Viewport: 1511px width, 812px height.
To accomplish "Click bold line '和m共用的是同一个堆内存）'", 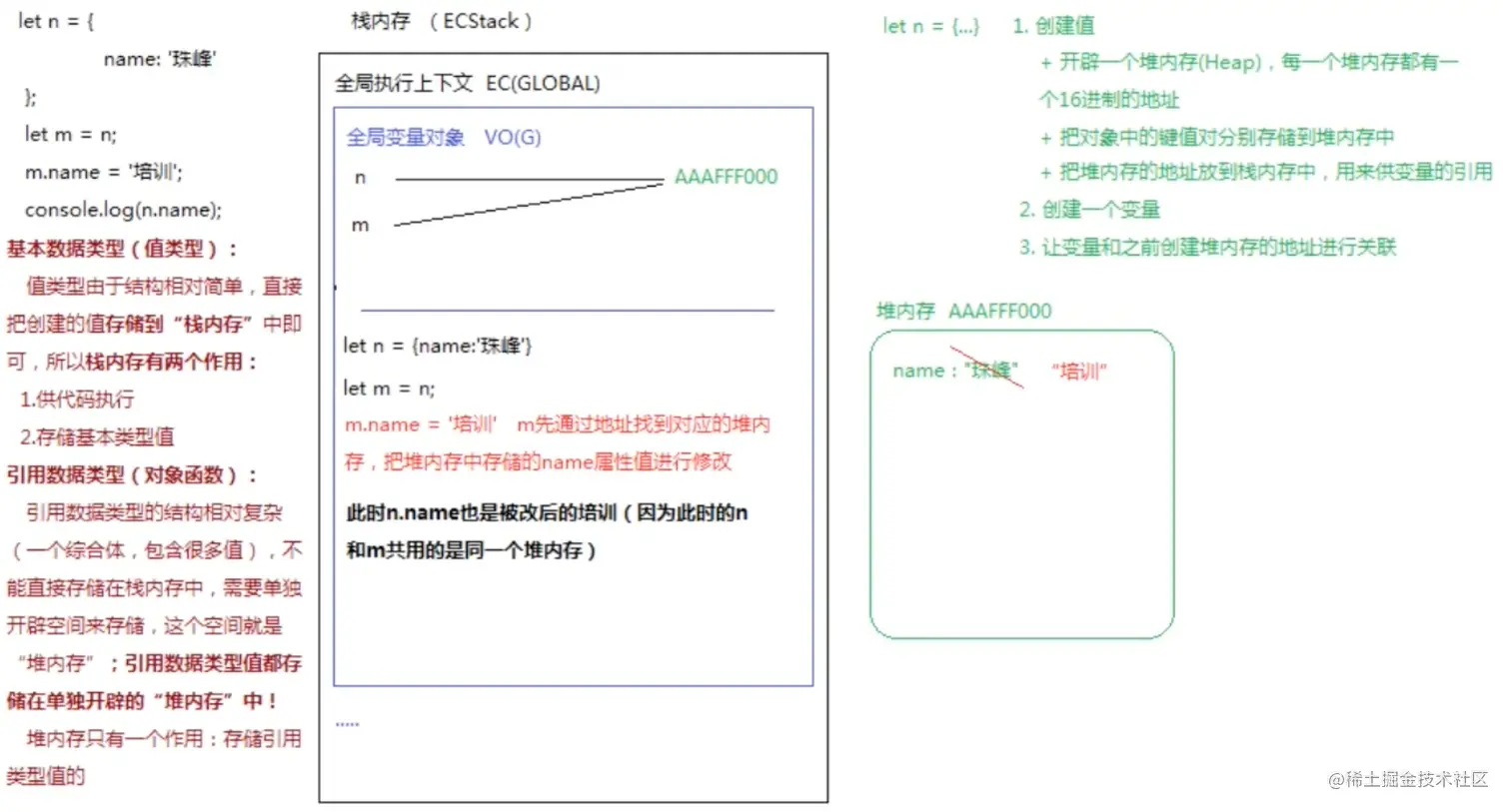I will [471, 550].
